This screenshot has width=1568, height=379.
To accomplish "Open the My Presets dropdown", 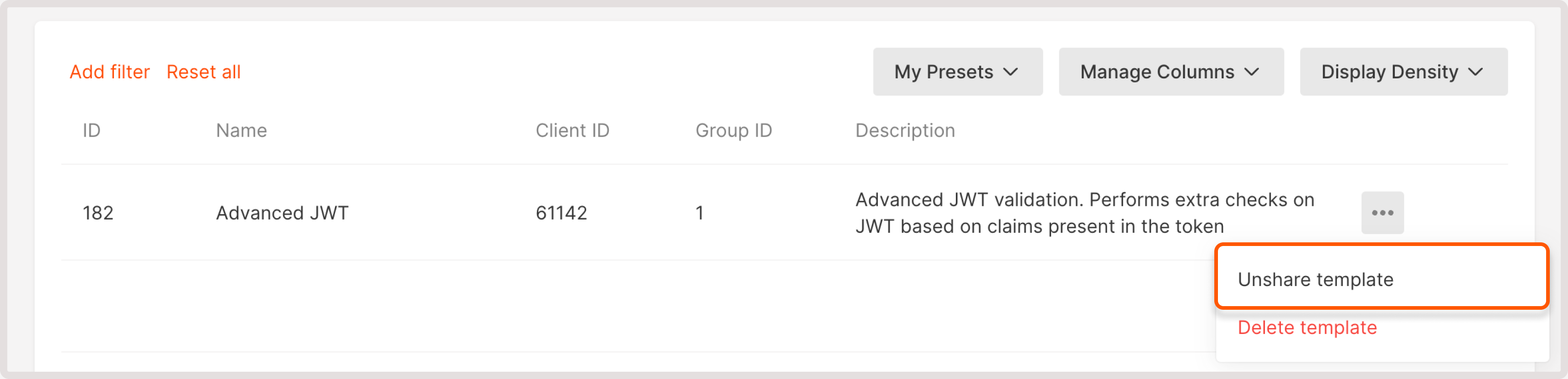I will pos(957,72).
